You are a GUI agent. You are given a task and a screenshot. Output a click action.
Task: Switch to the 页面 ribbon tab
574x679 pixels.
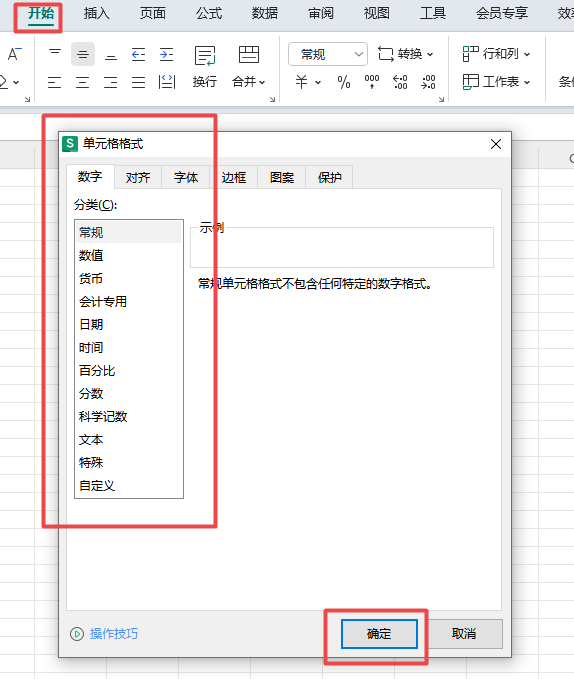click(152, 14)
